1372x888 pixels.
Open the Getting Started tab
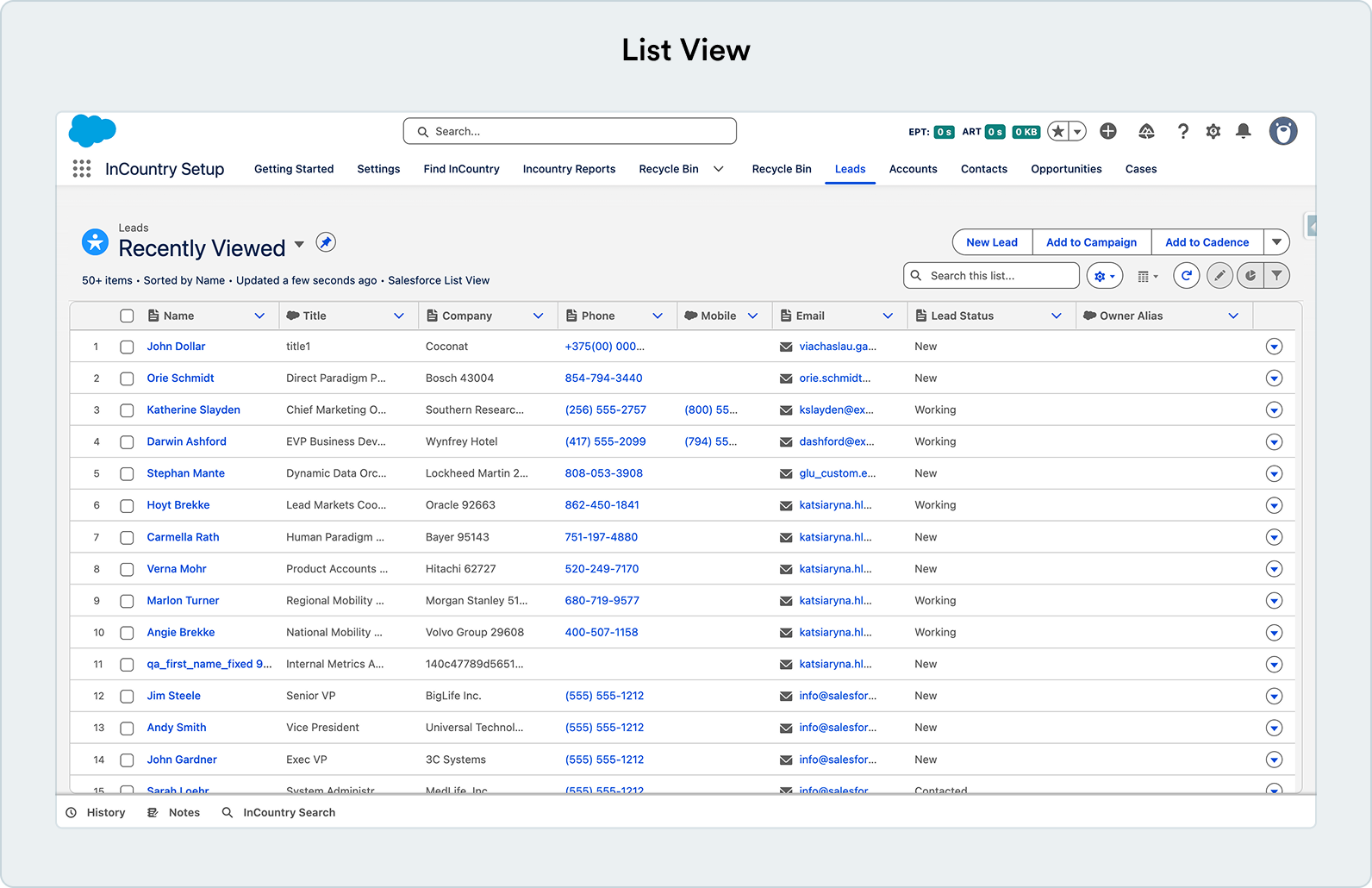click(x=294, y=169)
